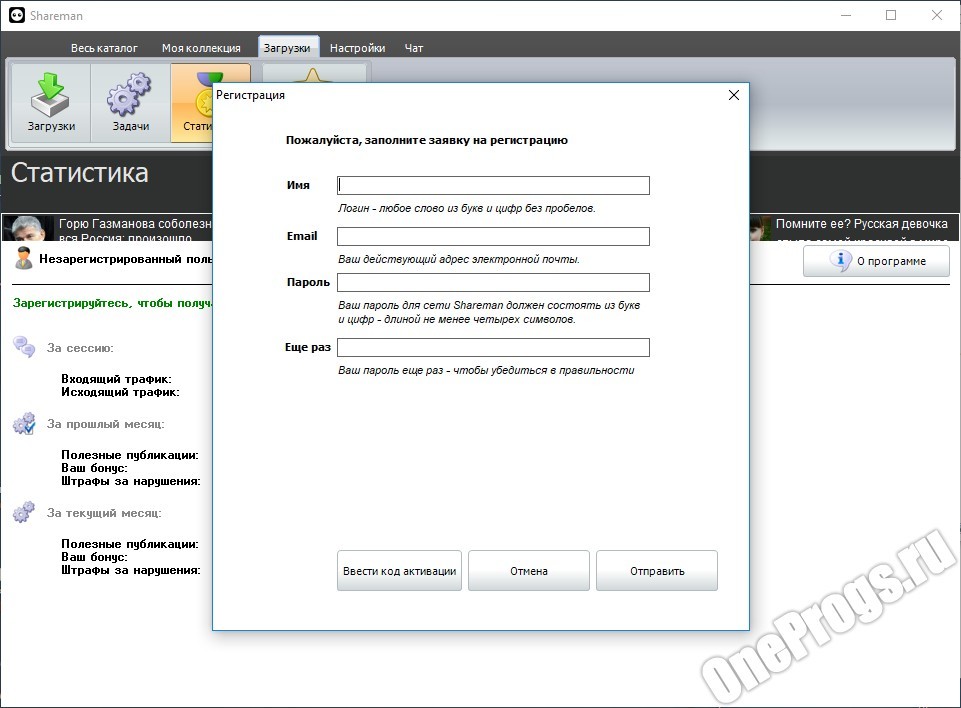Click the green Зарегистрируйтесь link text

(x=112, y=303)
